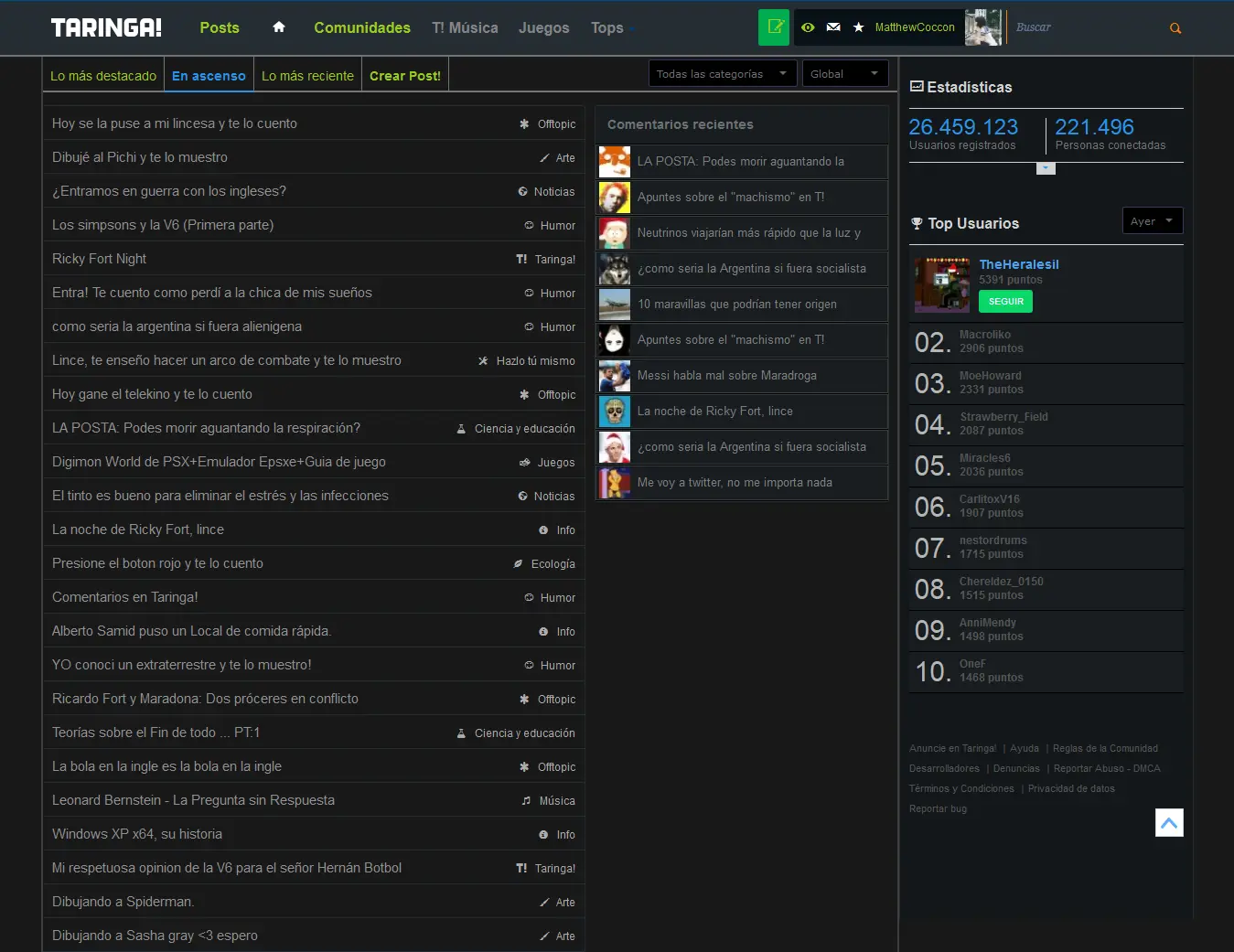The height and width of the screenshot is (952, 1234).
Task: Click the MatthewCoccon profile avatar
Action: tap(983, 27)
